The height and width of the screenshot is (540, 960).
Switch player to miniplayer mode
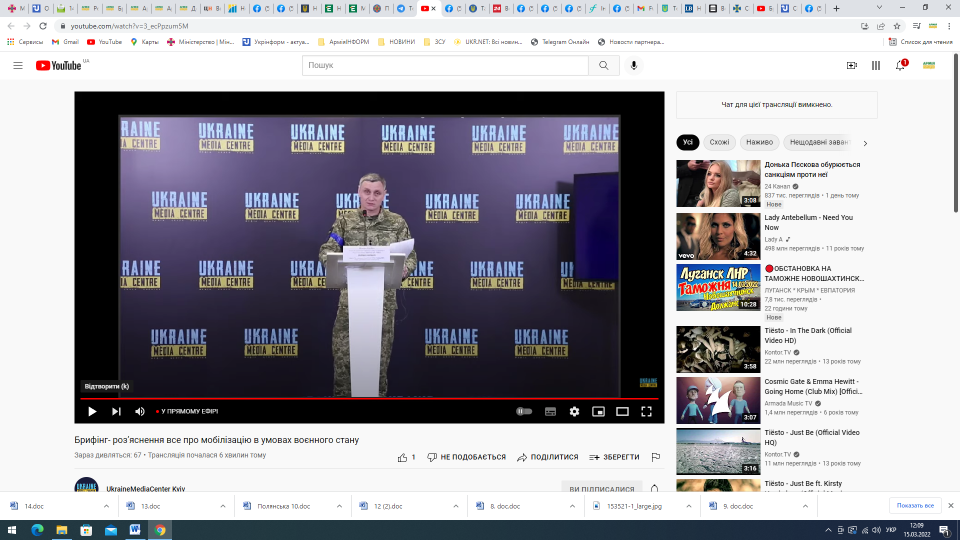[598, 411]
